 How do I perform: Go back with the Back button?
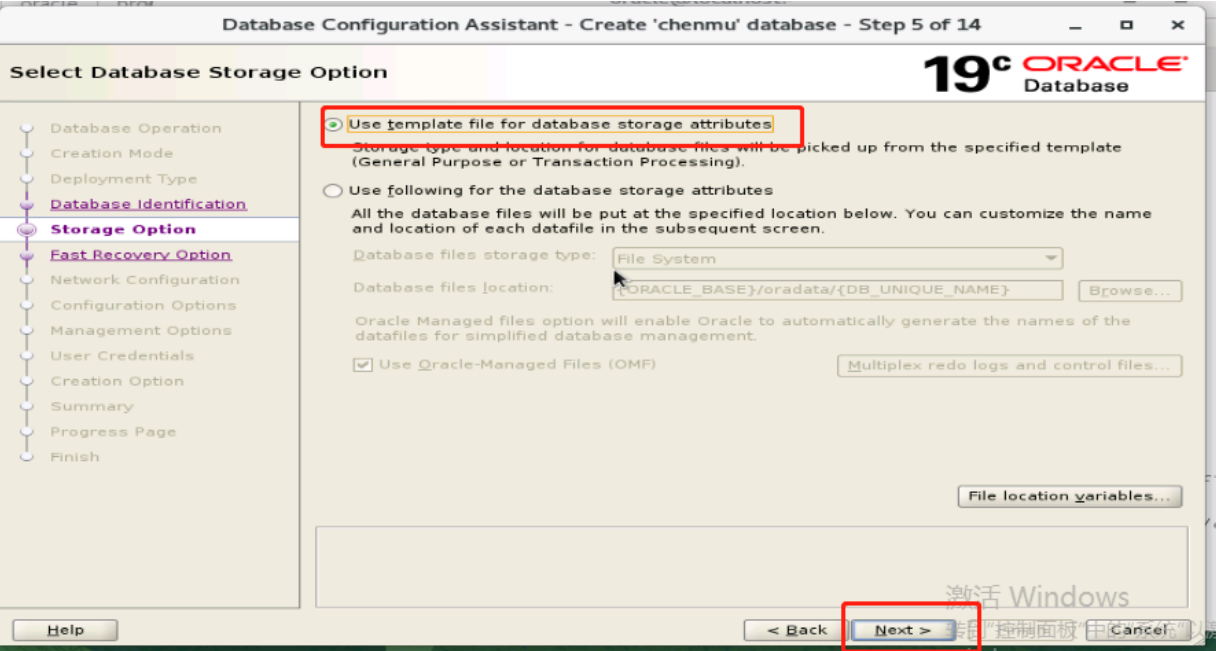click(797, 630)
